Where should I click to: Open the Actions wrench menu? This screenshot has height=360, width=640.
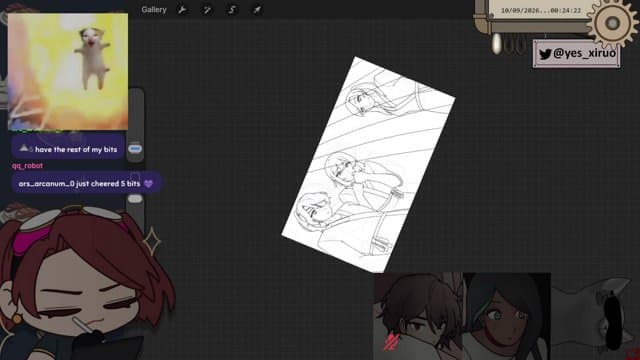182,10
